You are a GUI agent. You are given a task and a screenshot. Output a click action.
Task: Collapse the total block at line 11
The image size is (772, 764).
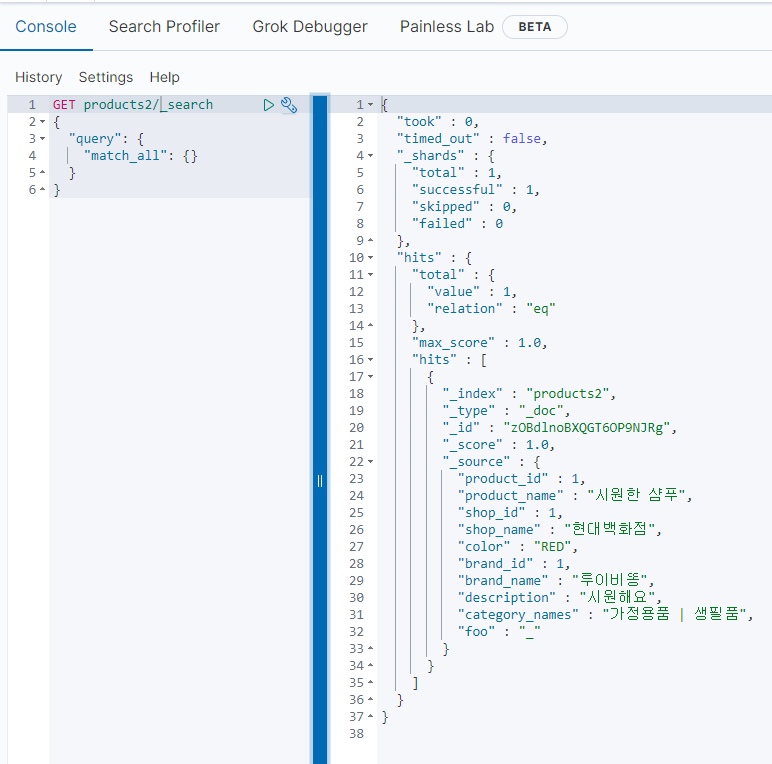click(x=371, y=275)
